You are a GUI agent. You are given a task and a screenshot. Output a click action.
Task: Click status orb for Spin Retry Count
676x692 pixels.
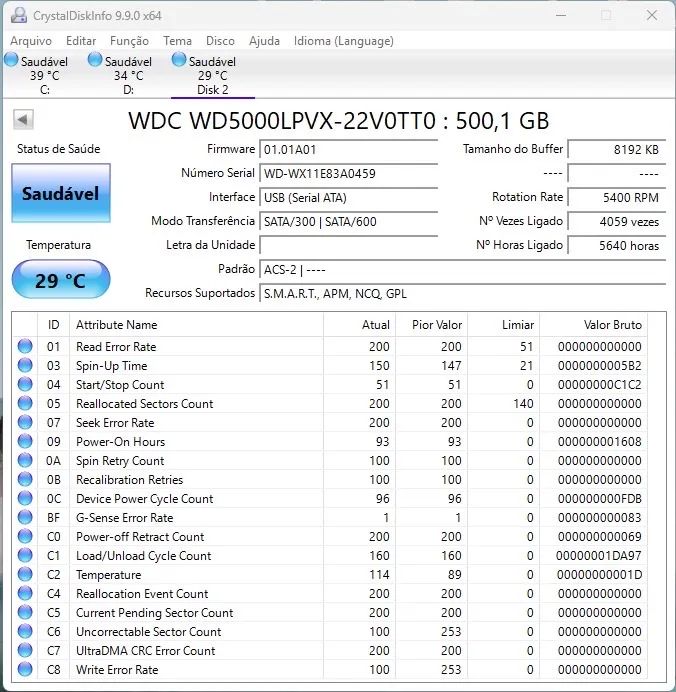point(25,460)
